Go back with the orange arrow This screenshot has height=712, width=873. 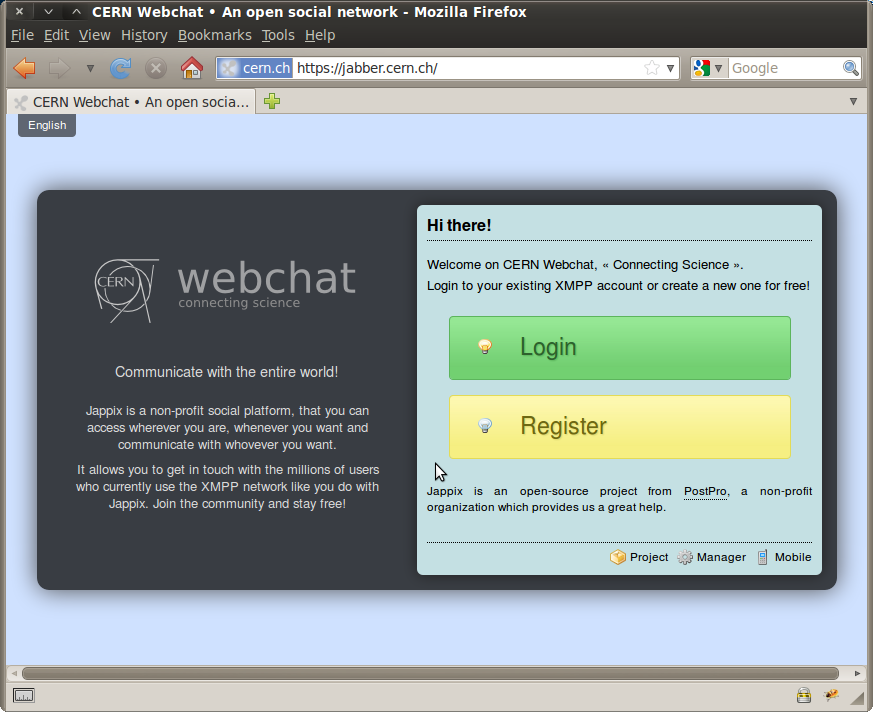tap(24, 68)
